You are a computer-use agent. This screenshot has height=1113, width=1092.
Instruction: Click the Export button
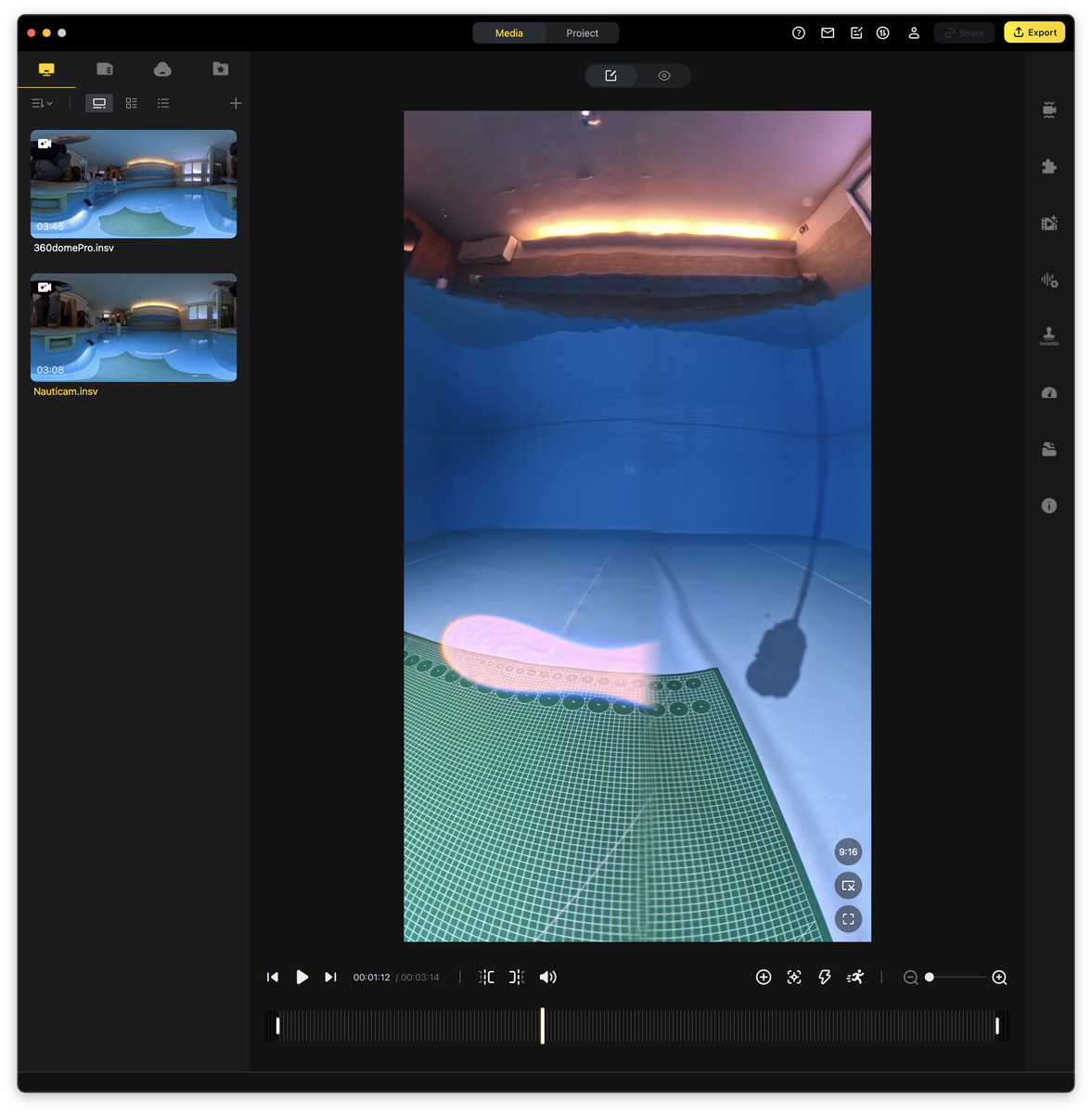click(x=1034, y=32)
